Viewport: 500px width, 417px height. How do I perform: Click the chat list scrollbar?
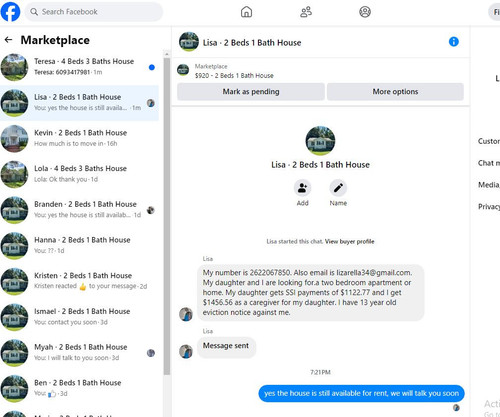[167, 216]
